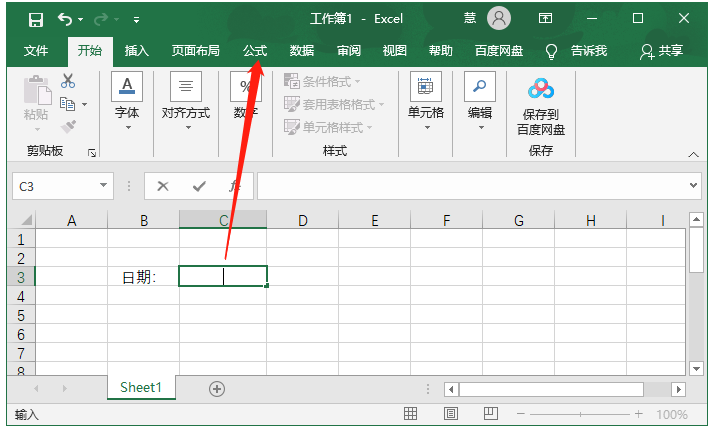Click the 100% zoom level

point(672,414)
